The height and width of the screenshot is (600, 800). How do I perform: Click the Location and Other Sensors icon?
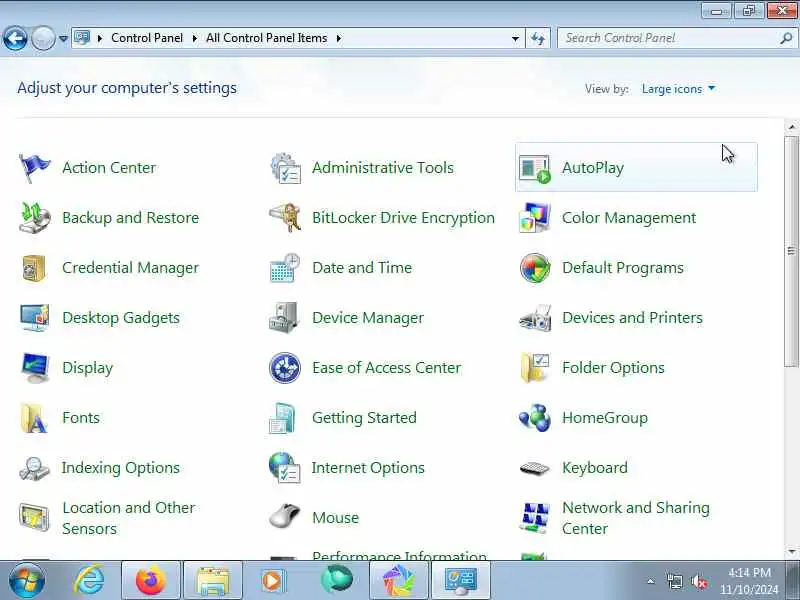[x=34, y=518]
